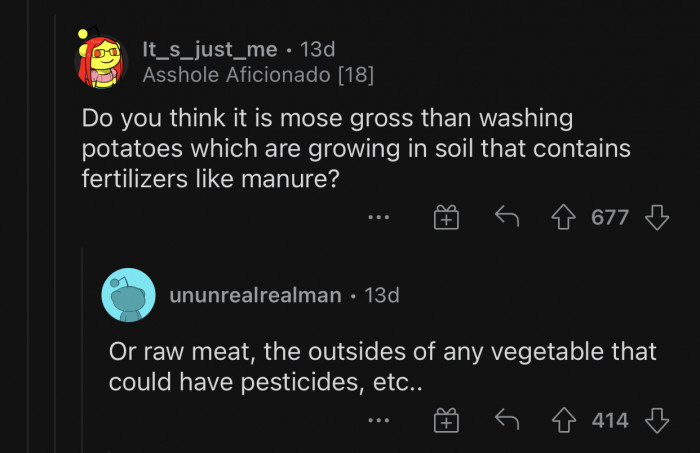Screen dimensions: 700x453
Task: Give an award to the raw meat reply
Action: click(445, 420)
